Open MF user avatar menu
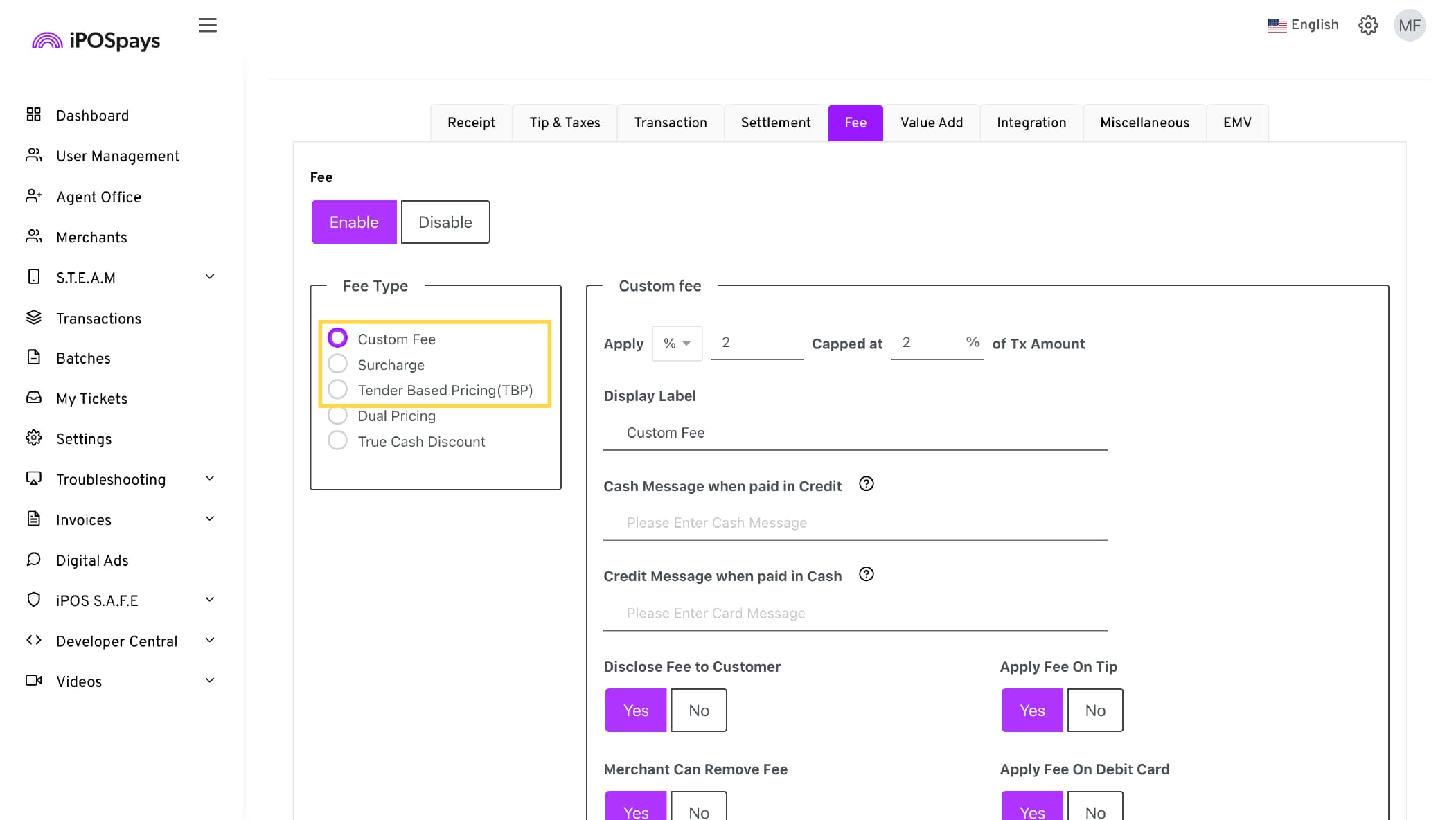The width and height of the screenshot is (1456, 820). [x=1409, y=26]
